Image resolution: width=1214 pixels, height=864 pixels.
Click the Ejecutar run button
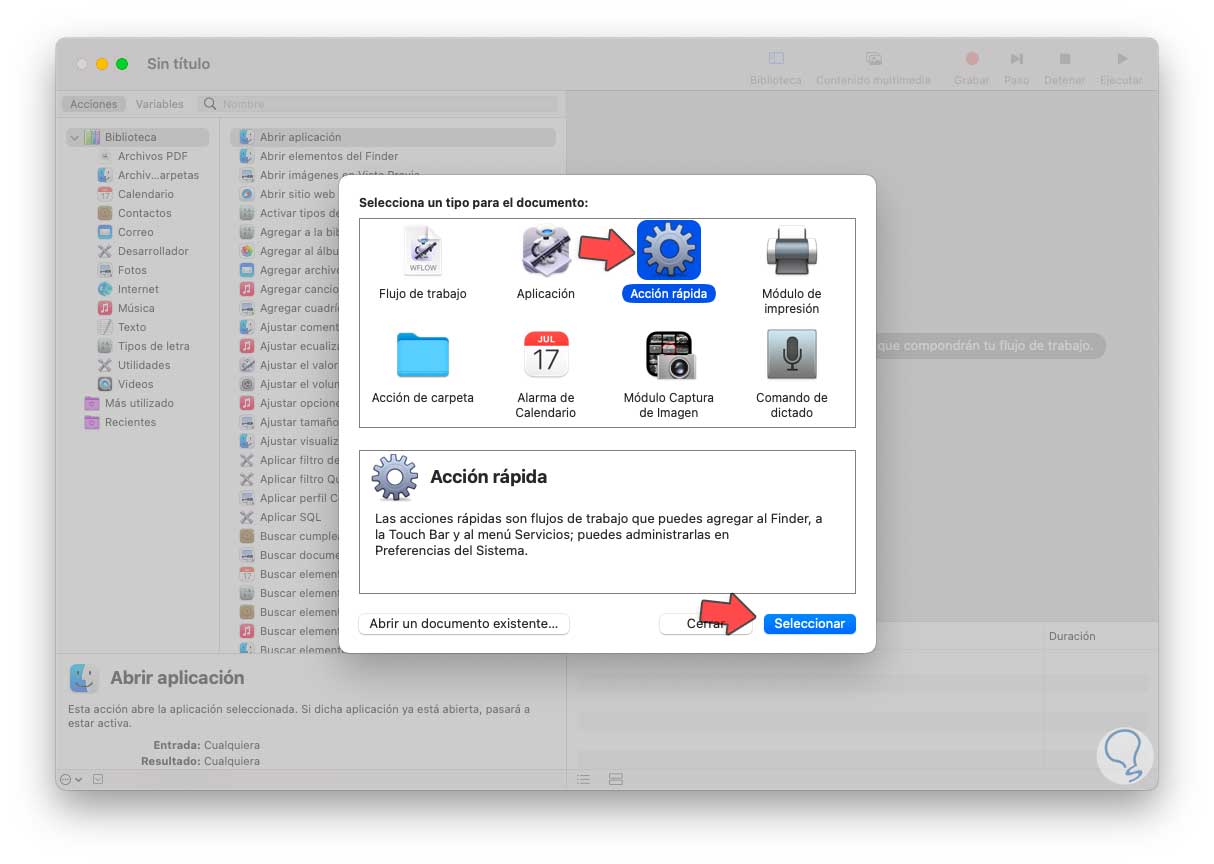pos(1122,68)
